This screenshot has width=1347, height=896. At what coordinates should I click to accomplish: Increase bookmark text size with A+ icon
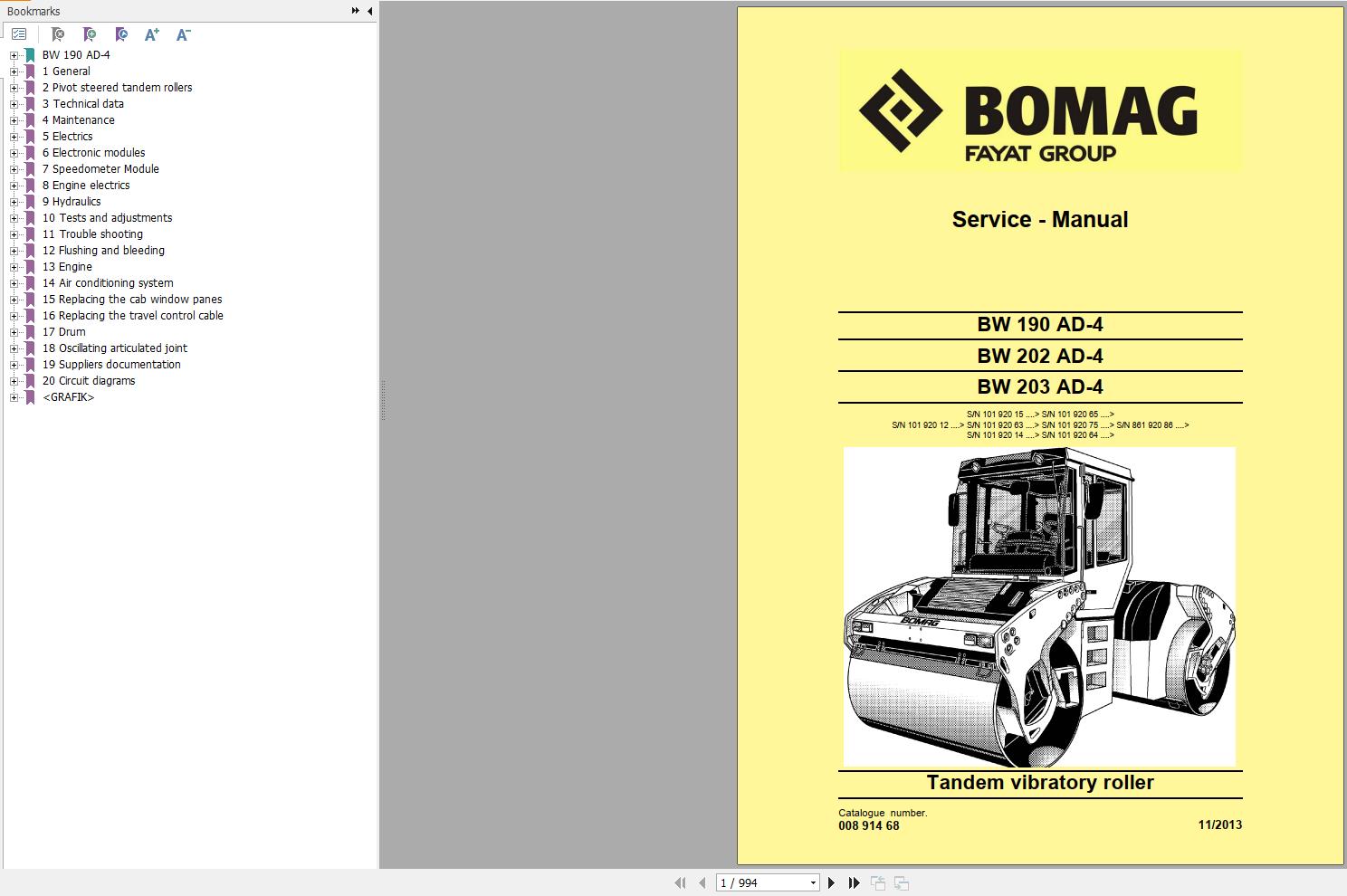[x=152, y=34]
